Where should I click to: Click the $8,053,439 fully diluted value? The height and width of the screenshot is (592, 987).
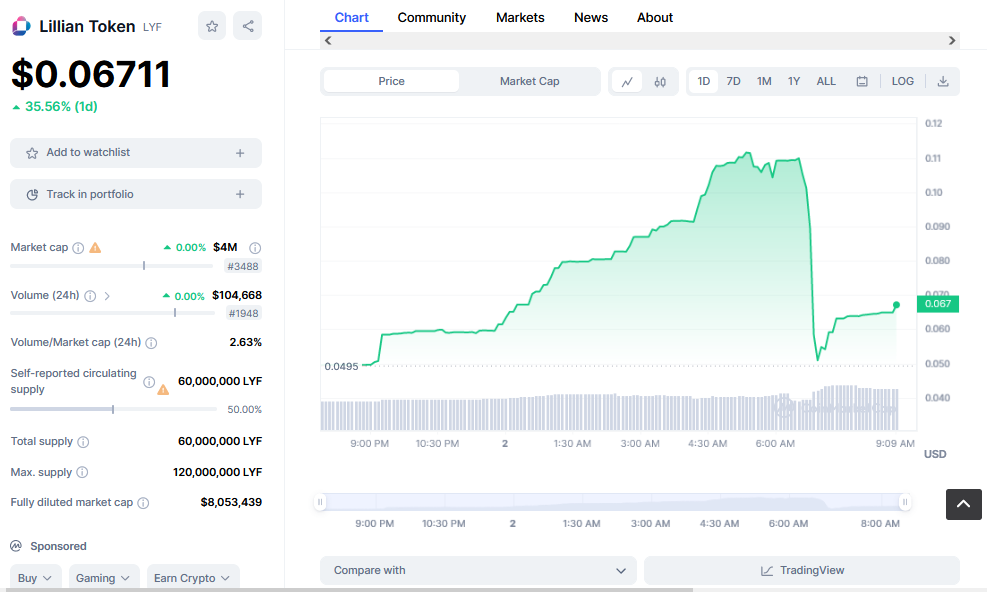pyautogui.click(x=231, y=503)
